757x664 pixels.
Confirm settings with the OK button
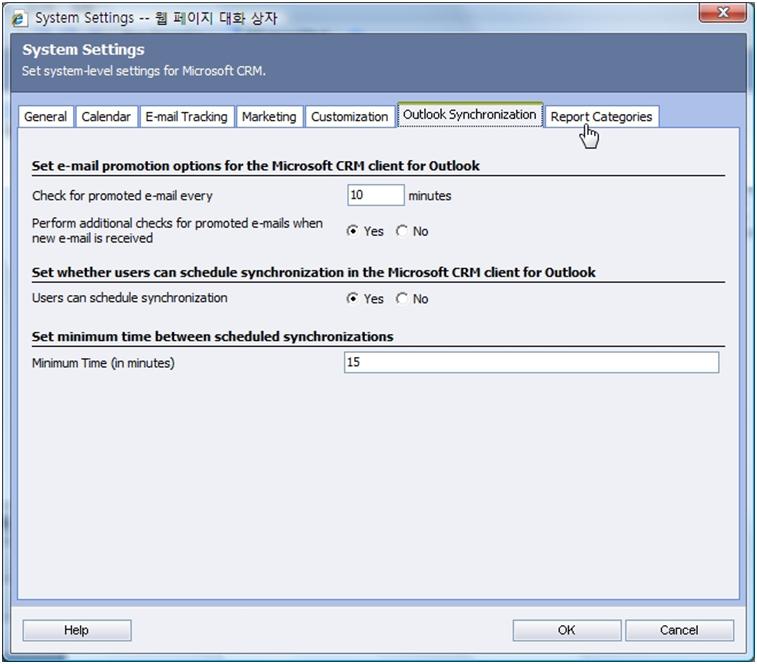[x=567, y=630]
